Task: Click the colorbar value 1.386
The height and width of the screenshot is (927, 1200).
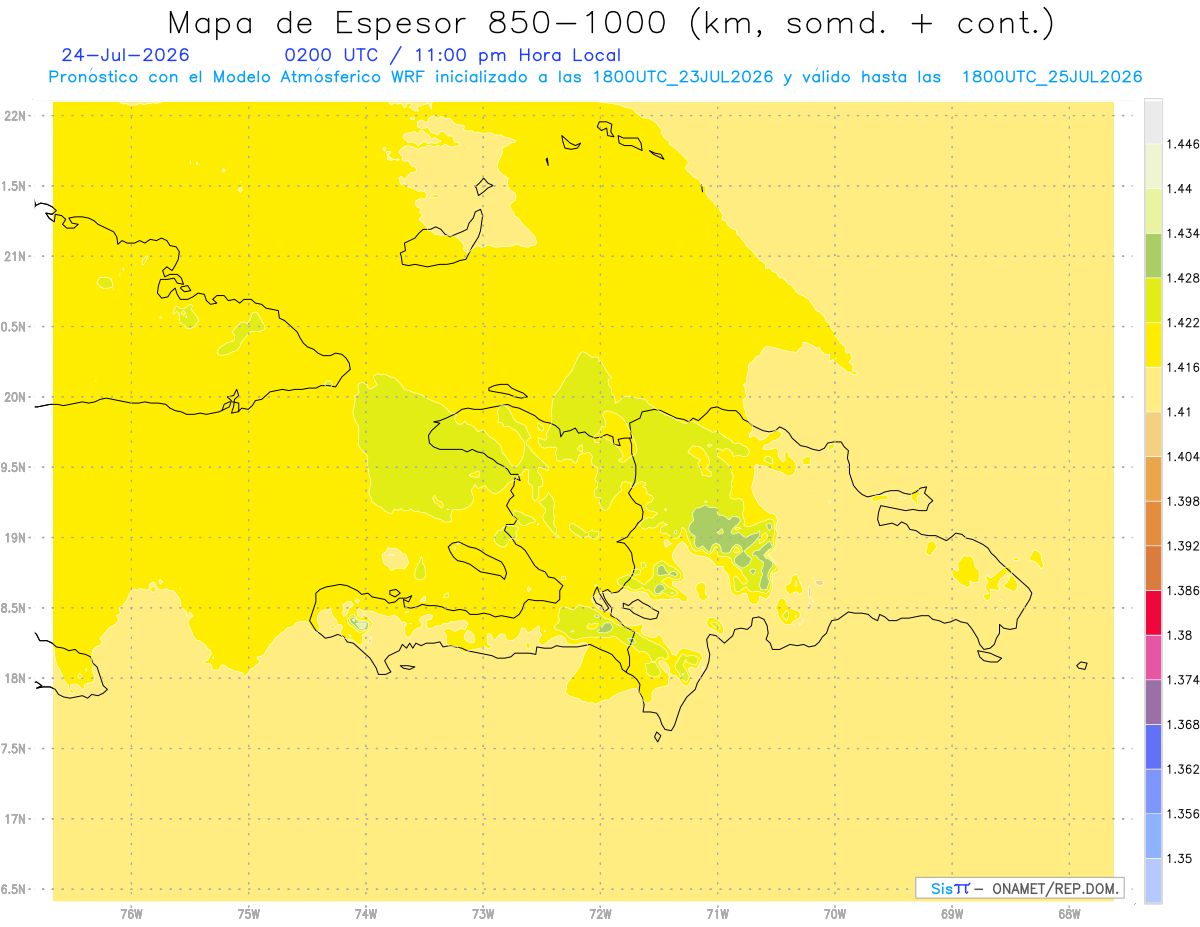Action: pyautogui.click(x=1185, y=591)
